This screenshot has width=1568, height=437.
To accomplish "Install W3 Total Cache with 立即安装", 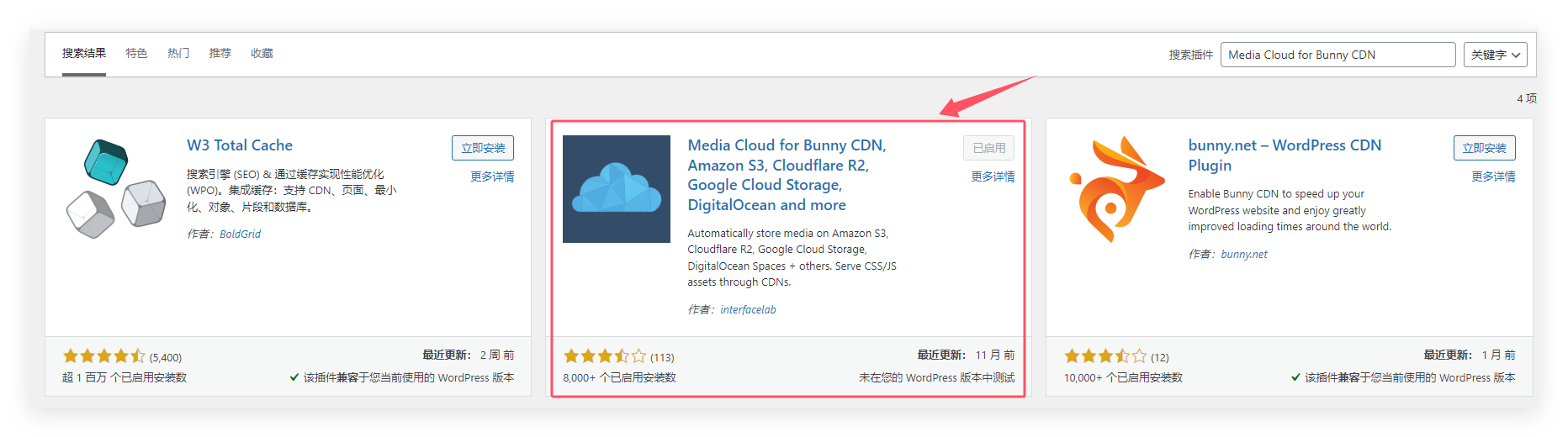I will (x=483, y=148).
